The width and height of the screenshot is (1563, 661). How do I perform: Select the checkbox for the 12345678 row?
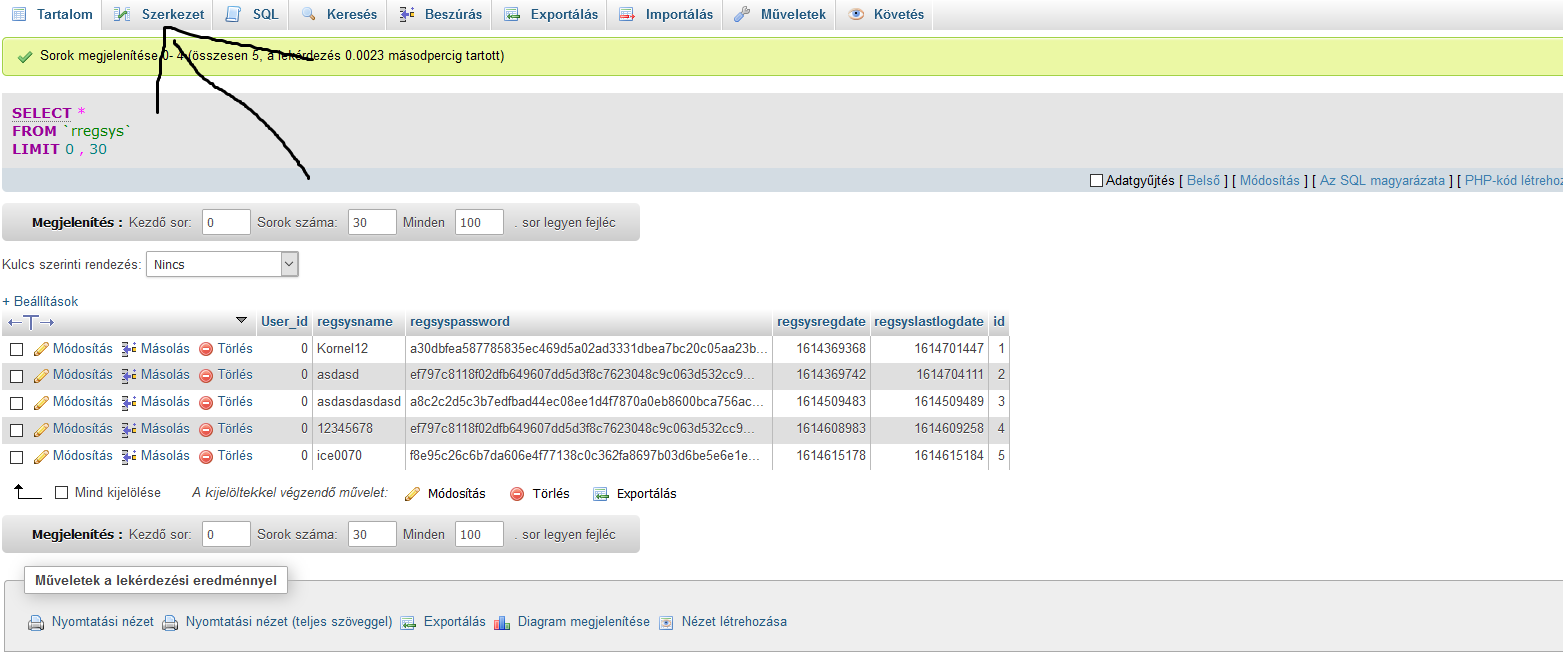point(16,430)
